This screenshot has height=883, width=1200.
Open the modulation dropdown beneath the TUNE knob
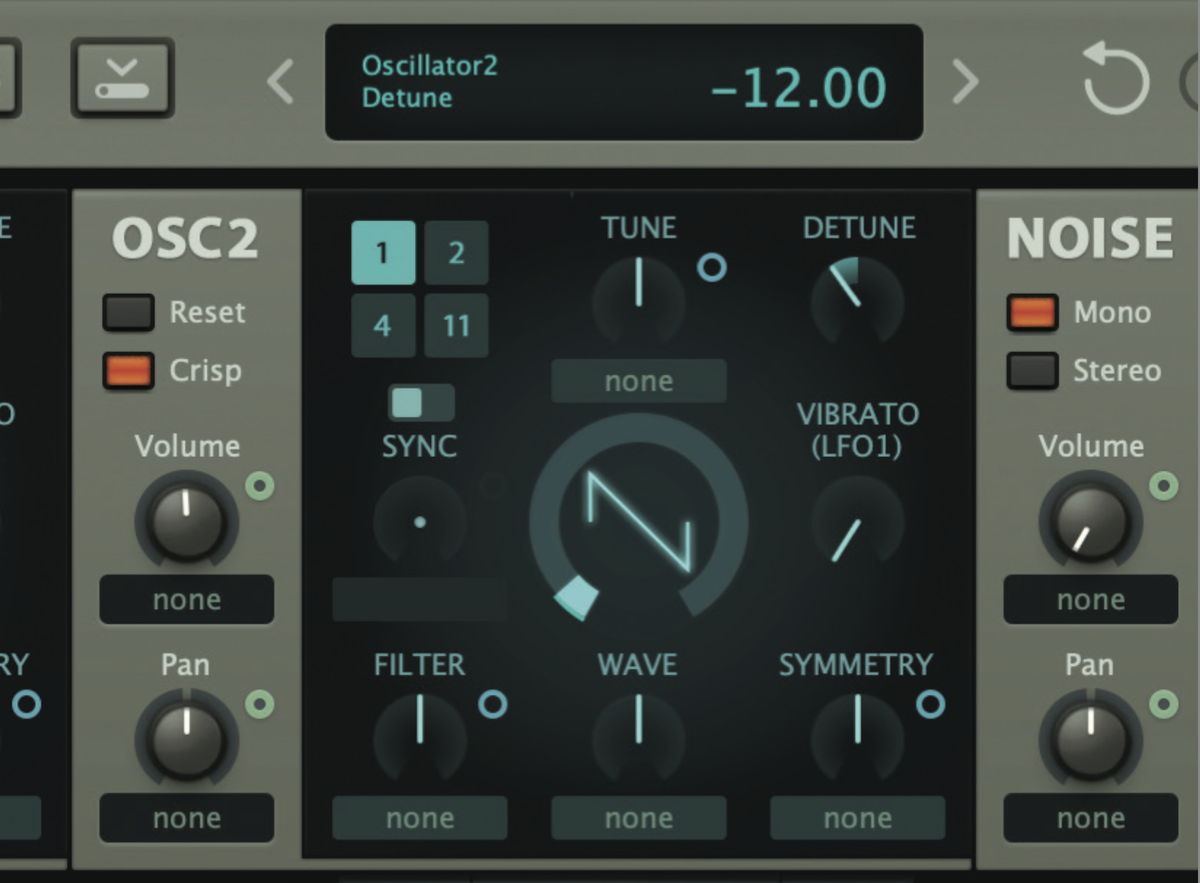pos(638,381)
